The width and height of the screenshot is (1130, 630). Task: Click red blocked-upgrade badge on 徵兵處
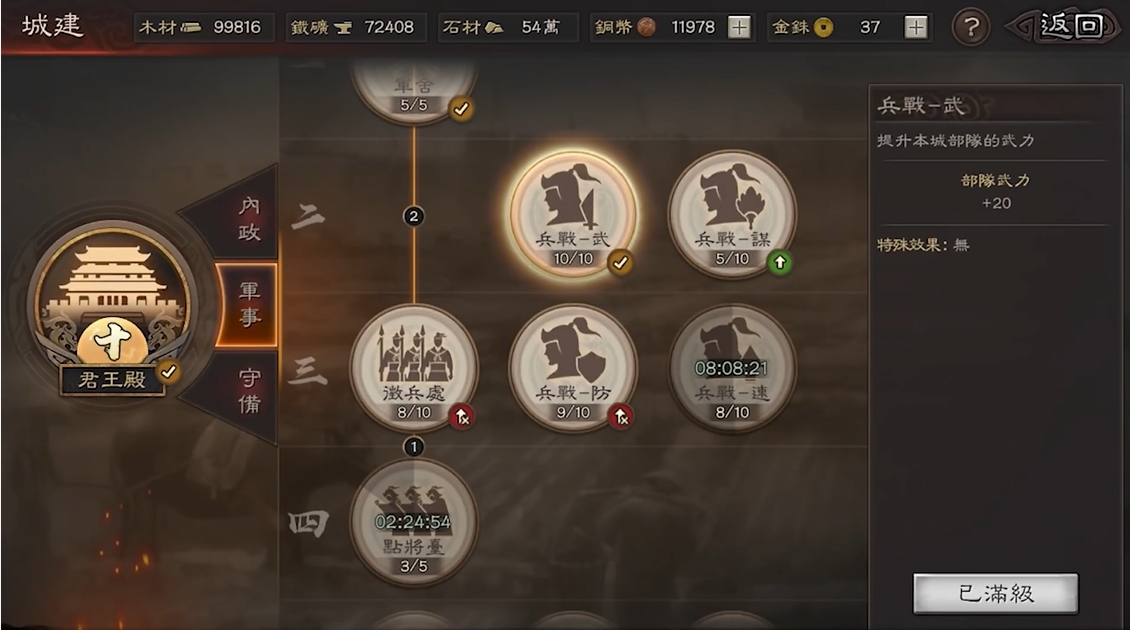coord(461,417)
